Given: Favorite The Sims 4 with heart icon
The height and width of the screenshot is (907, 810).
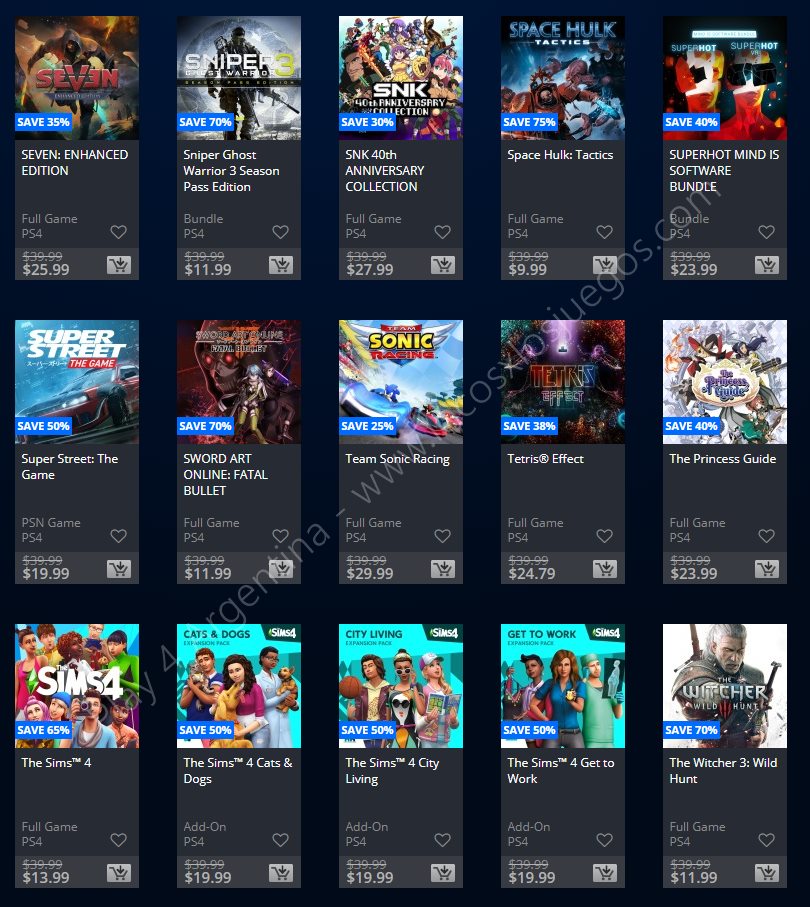Looking at the screenshot, I should (119, 839).
